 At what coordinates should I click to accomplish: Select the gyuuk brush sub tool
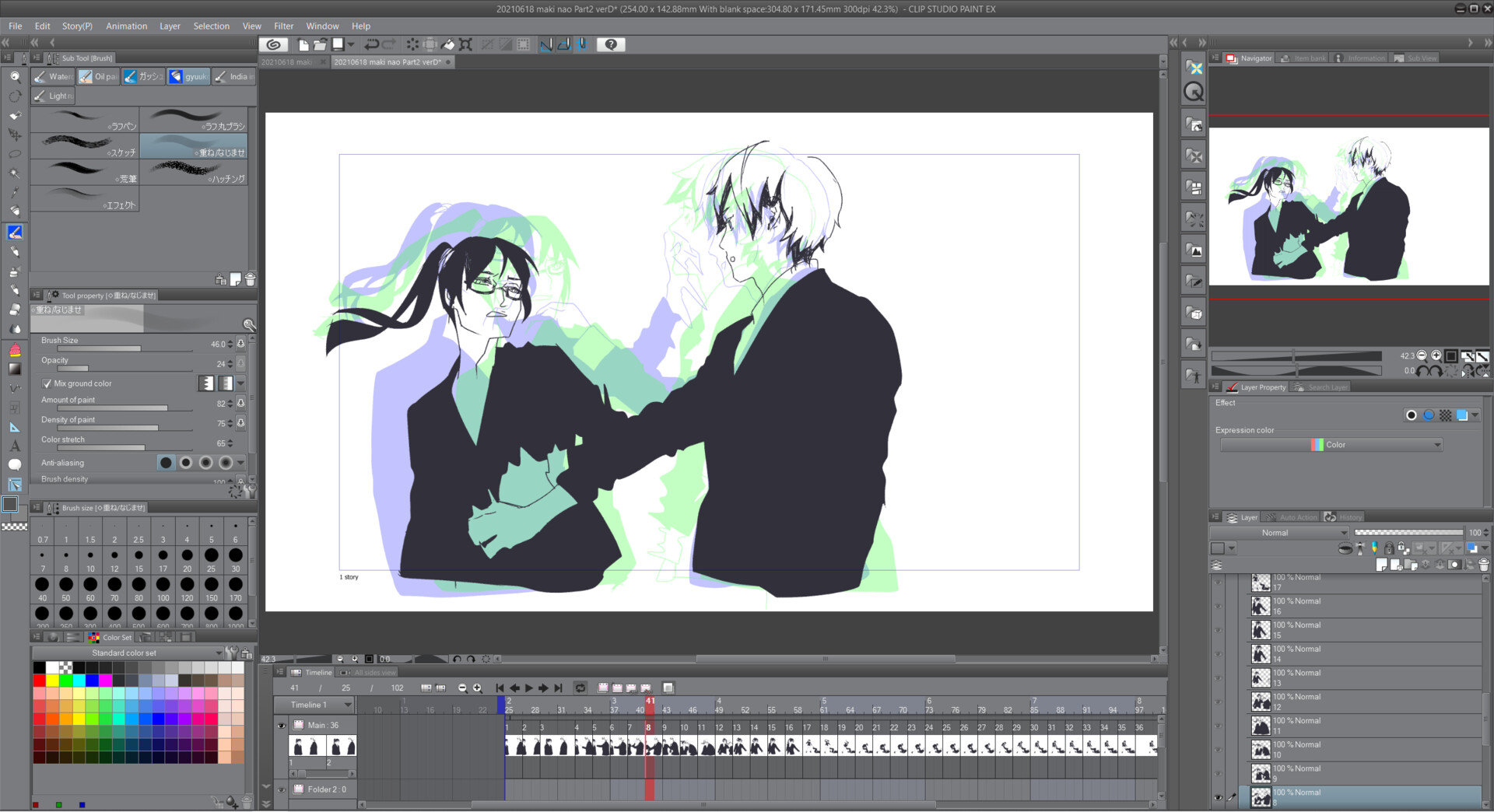click(188, 76)
